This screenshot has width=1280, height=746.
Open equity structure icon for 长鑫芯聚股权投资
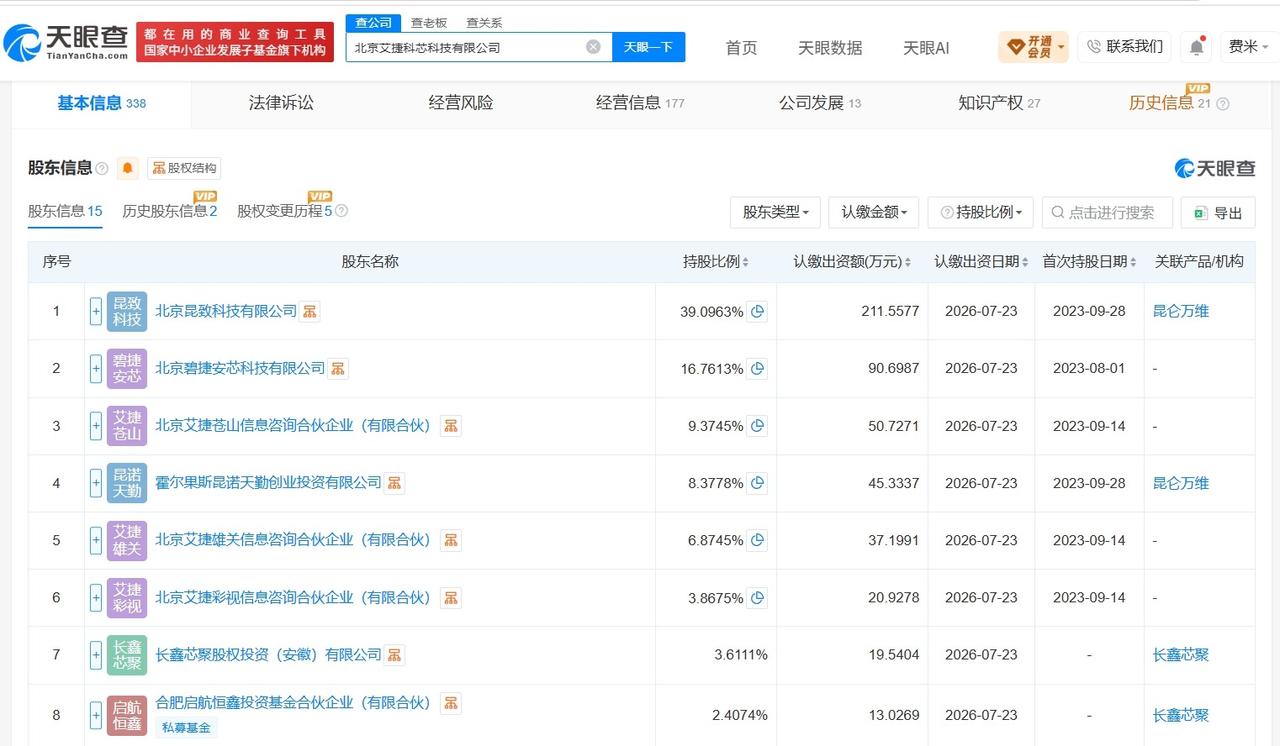(x=395, y=655)
